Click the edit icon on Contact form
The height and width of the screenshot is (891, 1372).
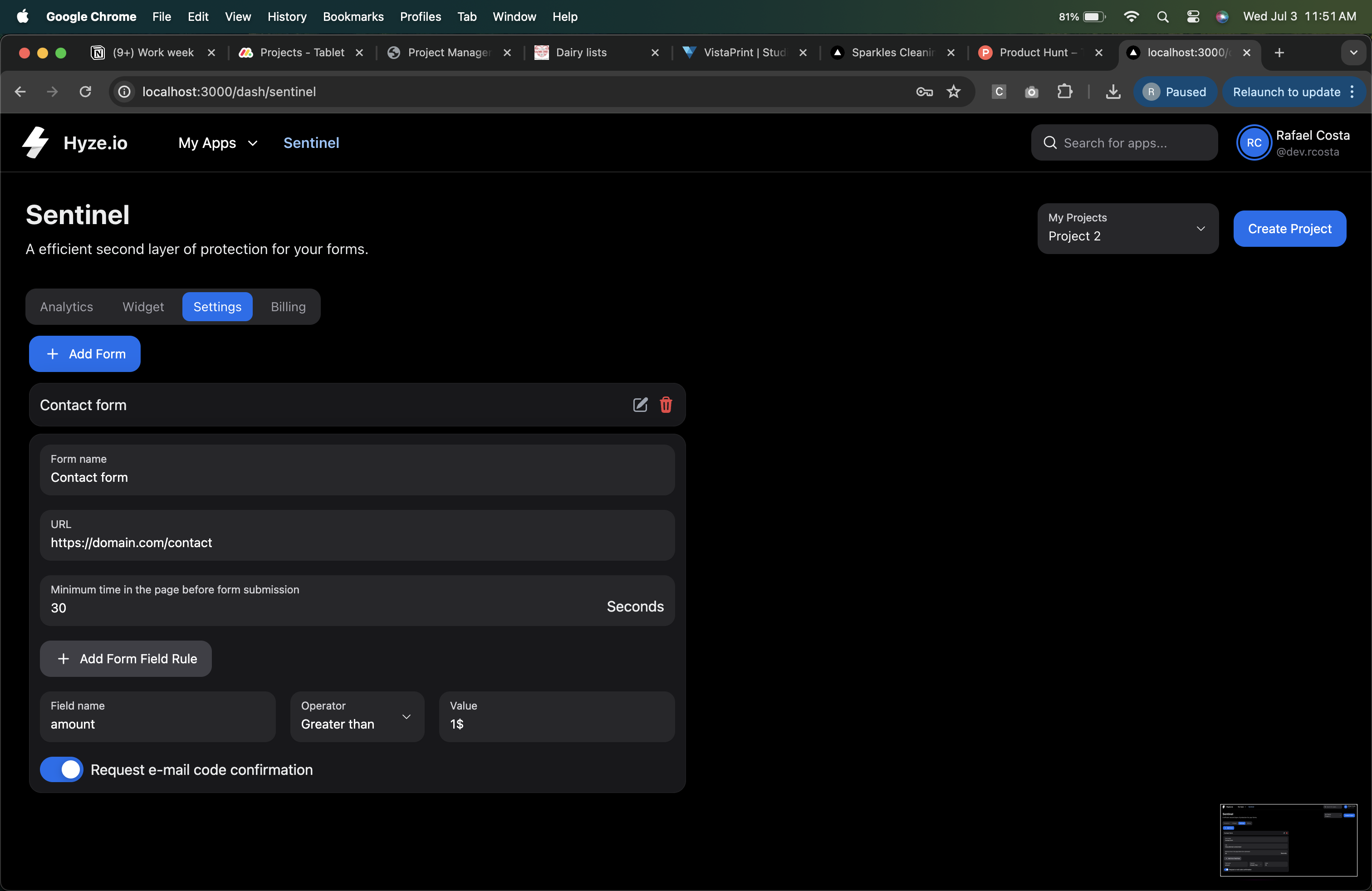640,405
